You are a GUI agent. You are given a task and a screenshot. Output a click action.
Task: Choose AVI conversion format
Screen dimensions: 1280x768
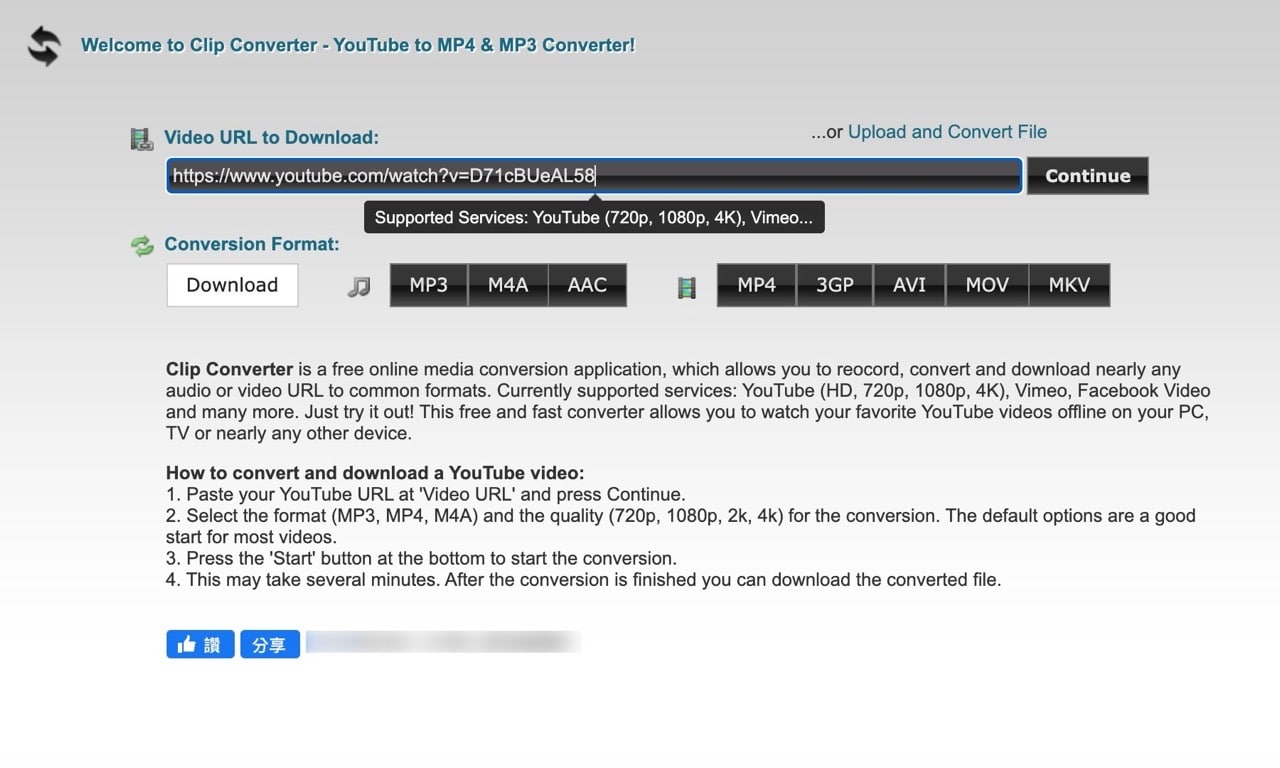click(909, 285)
